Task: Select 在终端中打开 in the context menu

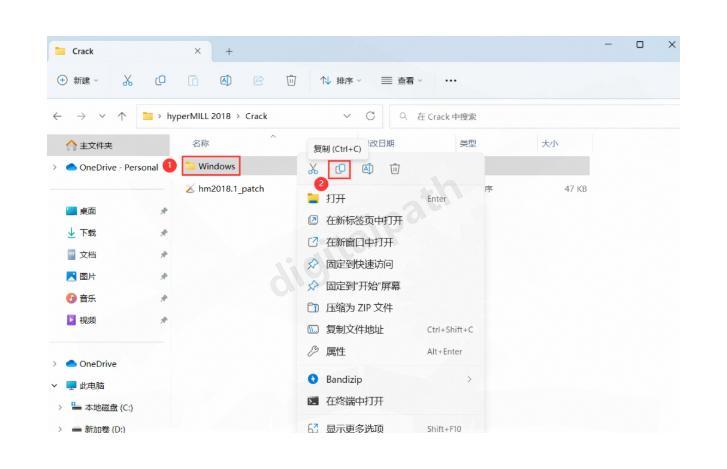Action: [x=390, y=401]
